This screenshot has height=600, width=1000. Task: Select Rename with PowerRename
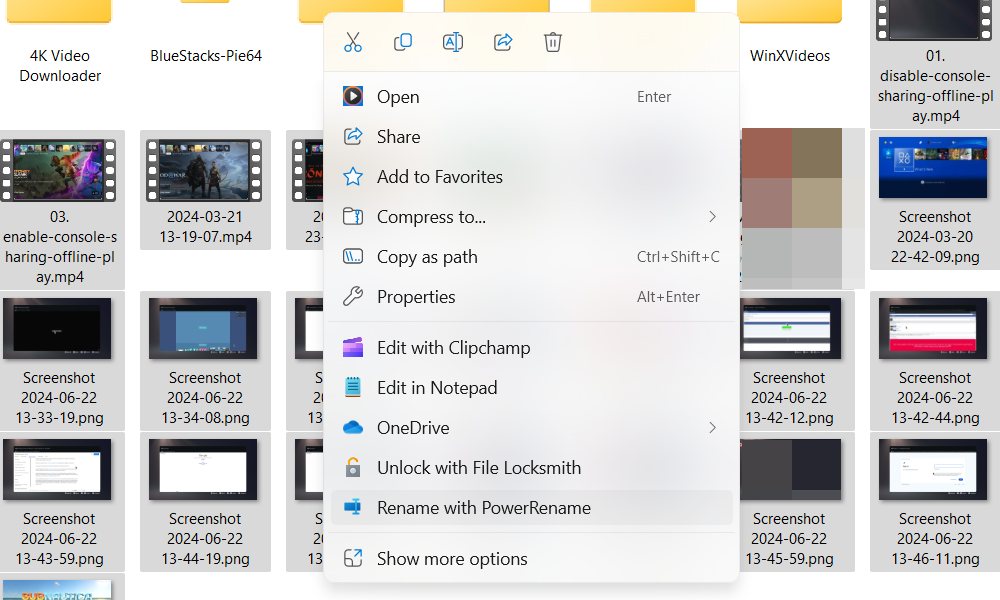coord(531,508)
